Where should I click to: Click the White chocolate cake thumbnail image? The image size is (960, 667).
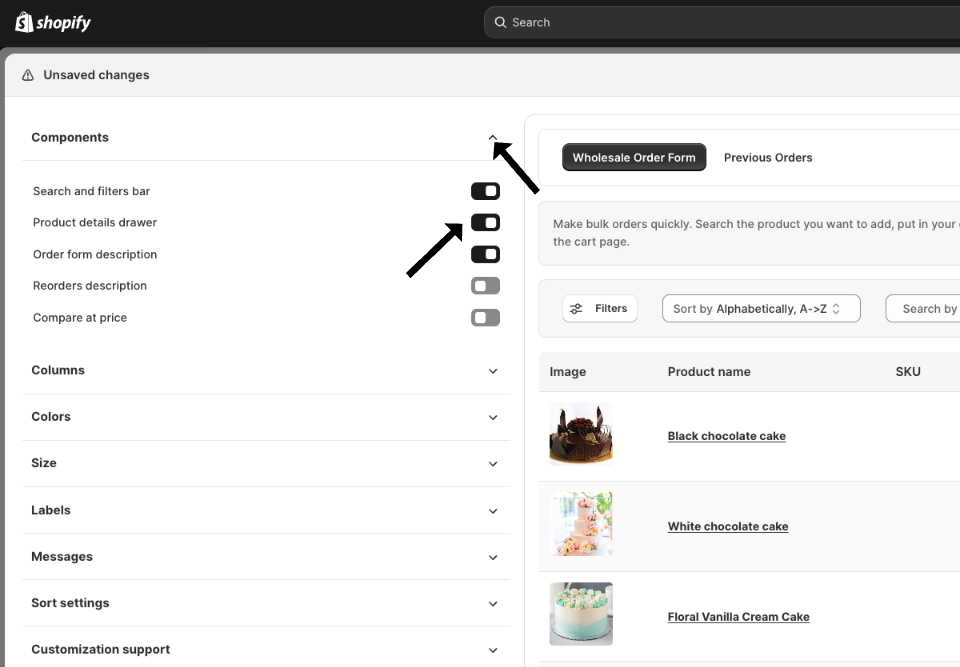[x=581, y=524]
